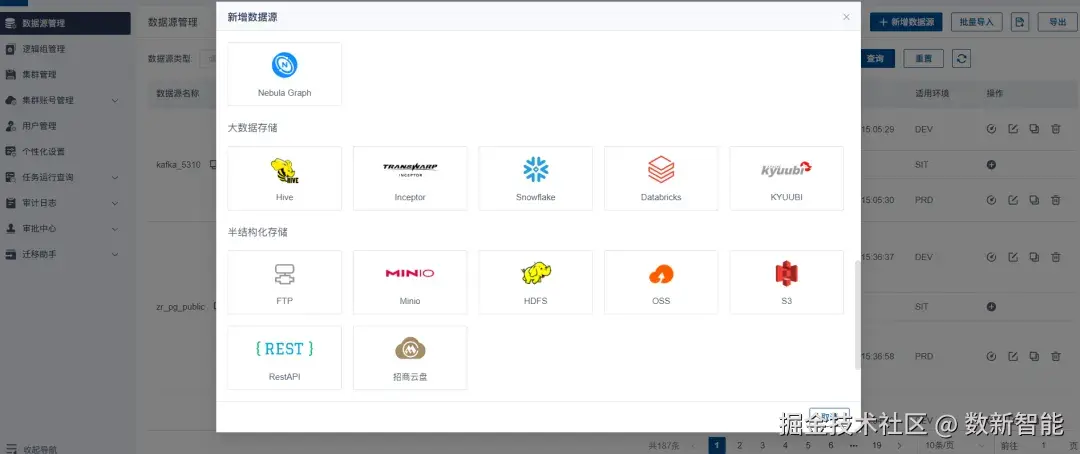The height and width of the screenshot is (454, 1080).
Task: Click the 批量导入 button
Action: pos(976,22)
